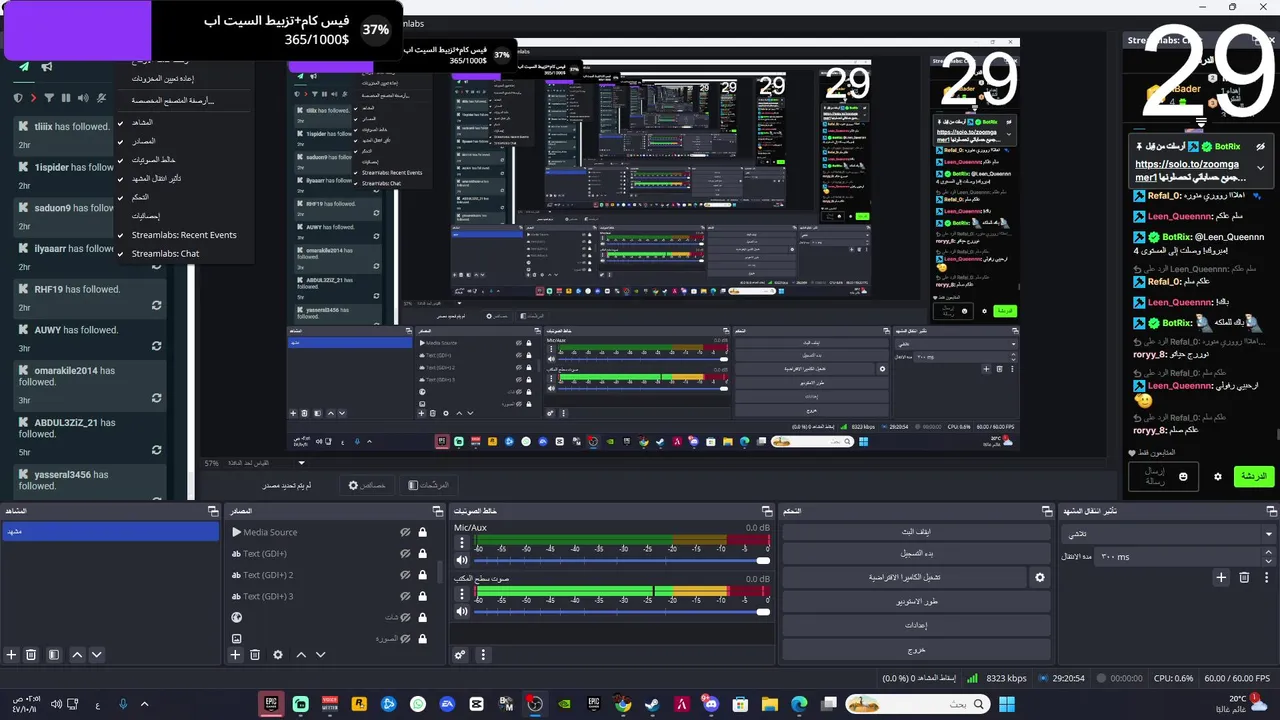Toggle visibility of Media Source
This screenshot has width=1280, height=720.
pos(406,533)
